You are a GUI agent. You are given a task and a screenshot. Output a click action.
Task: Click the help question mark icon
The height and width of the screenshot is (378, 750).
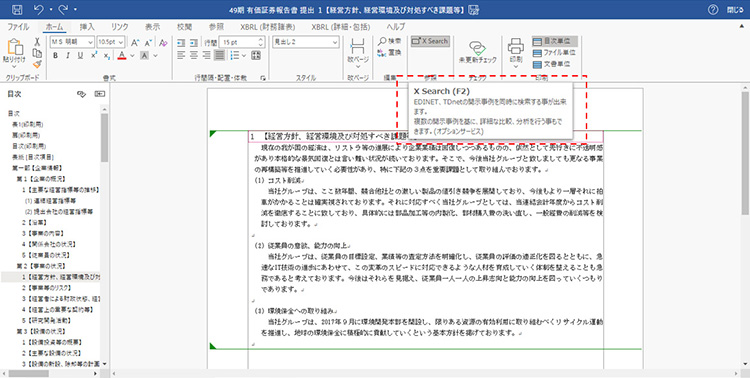[x=713, y=9]
